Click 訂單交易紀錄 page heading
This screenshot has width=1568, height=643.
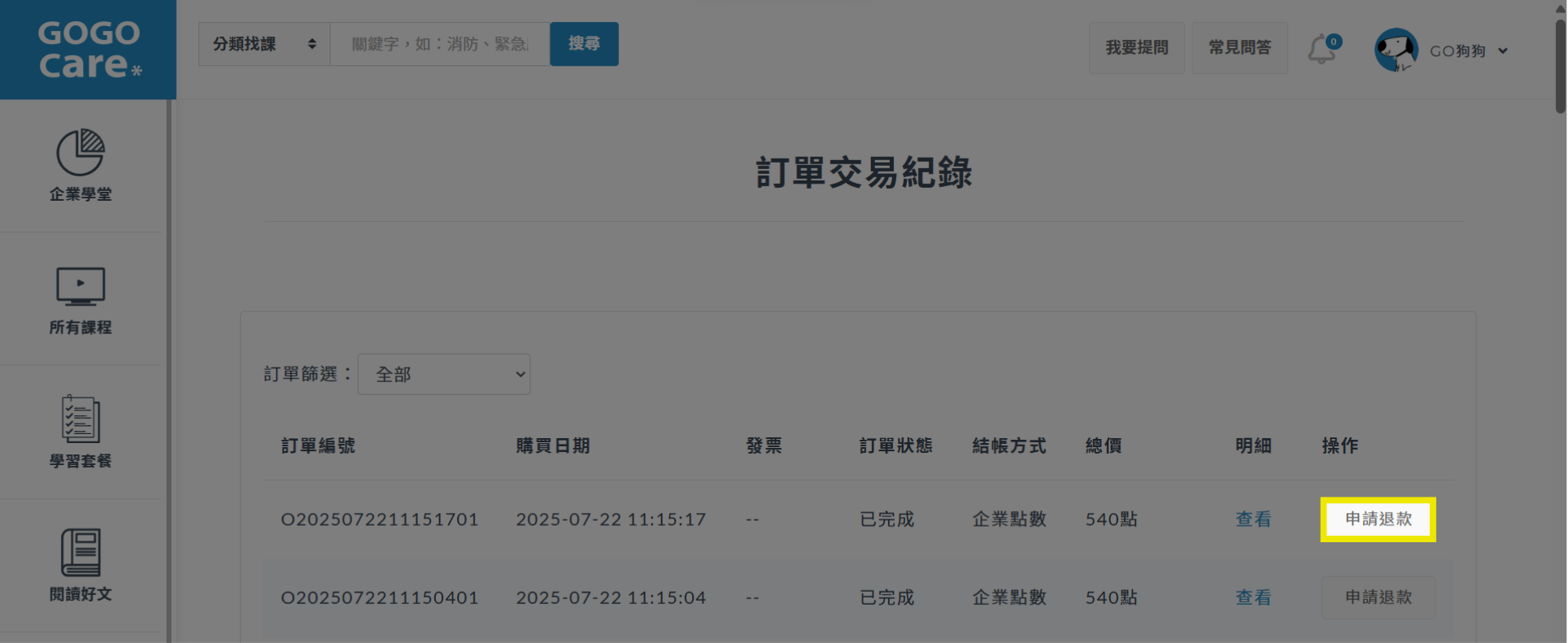pyautogui.click(x=864, y=172)
